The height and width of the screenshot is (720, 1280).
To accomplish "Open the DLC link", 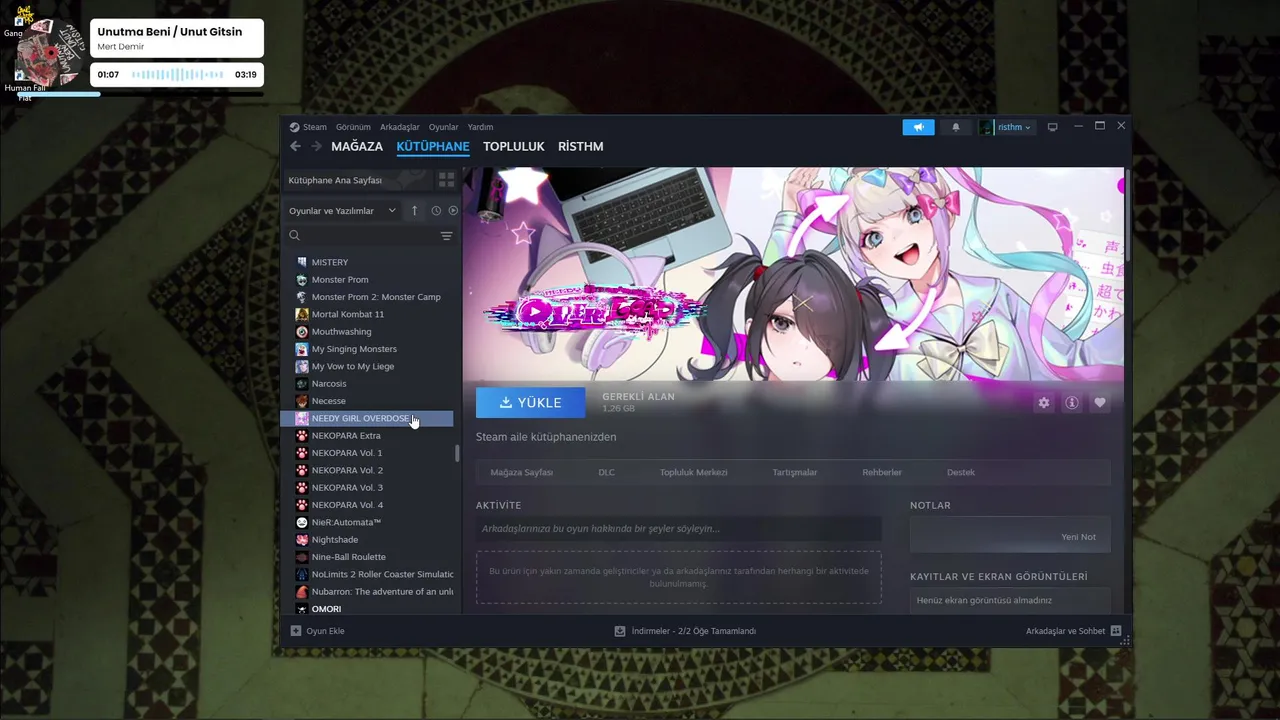I will 606,472.
